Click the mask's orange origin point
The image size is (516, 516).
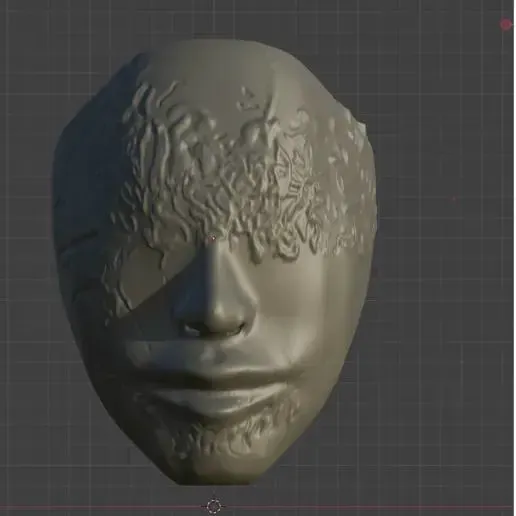pyautogui.click(x=212, y=238)
